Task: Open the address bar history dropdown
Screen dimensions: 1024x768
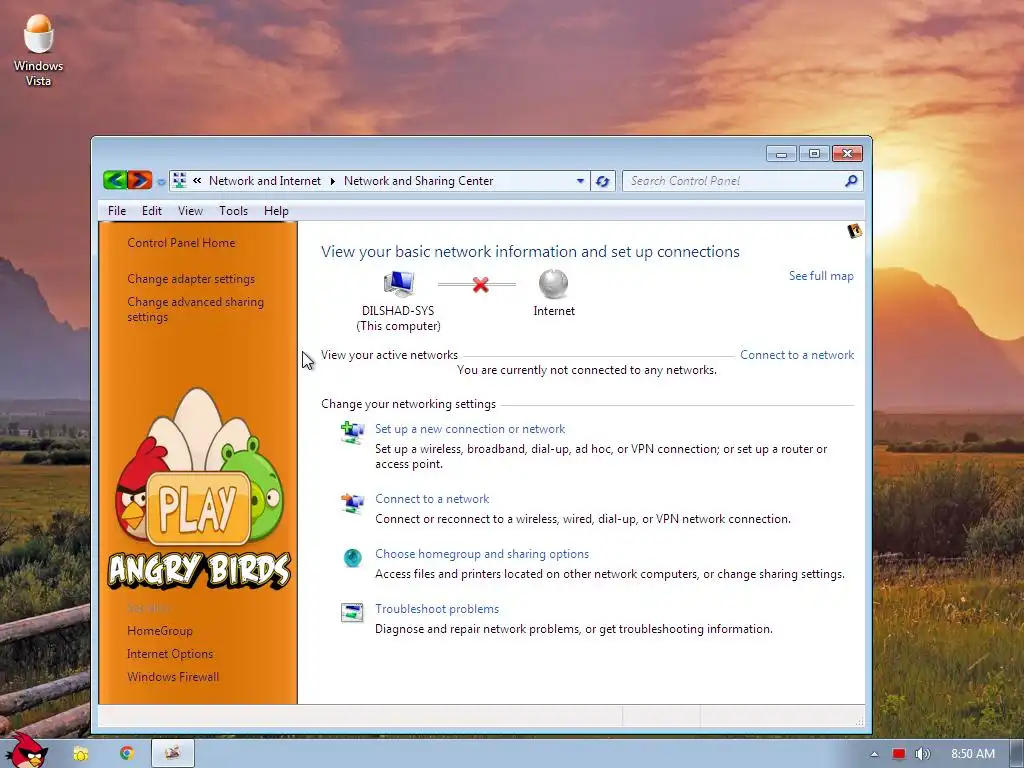Action: click(x=580, y=181)
